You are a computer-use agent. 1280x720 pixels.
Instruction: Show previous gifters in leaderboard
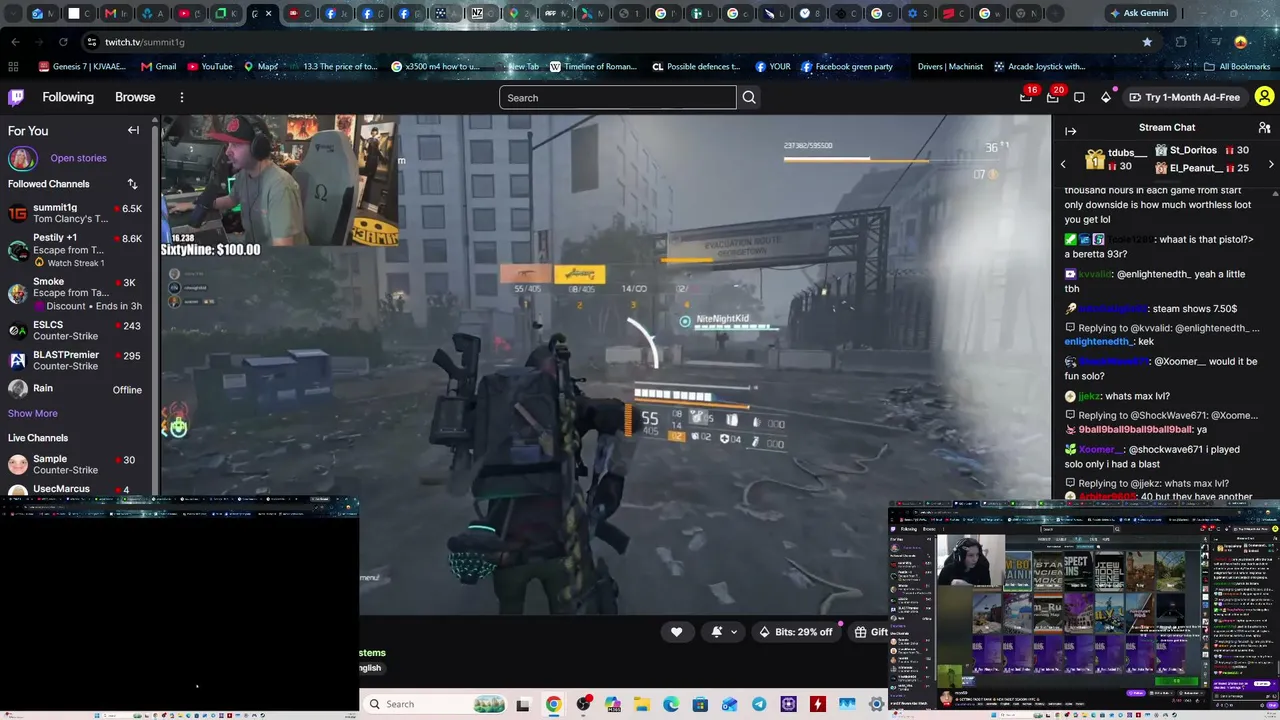click(1063, 164)
